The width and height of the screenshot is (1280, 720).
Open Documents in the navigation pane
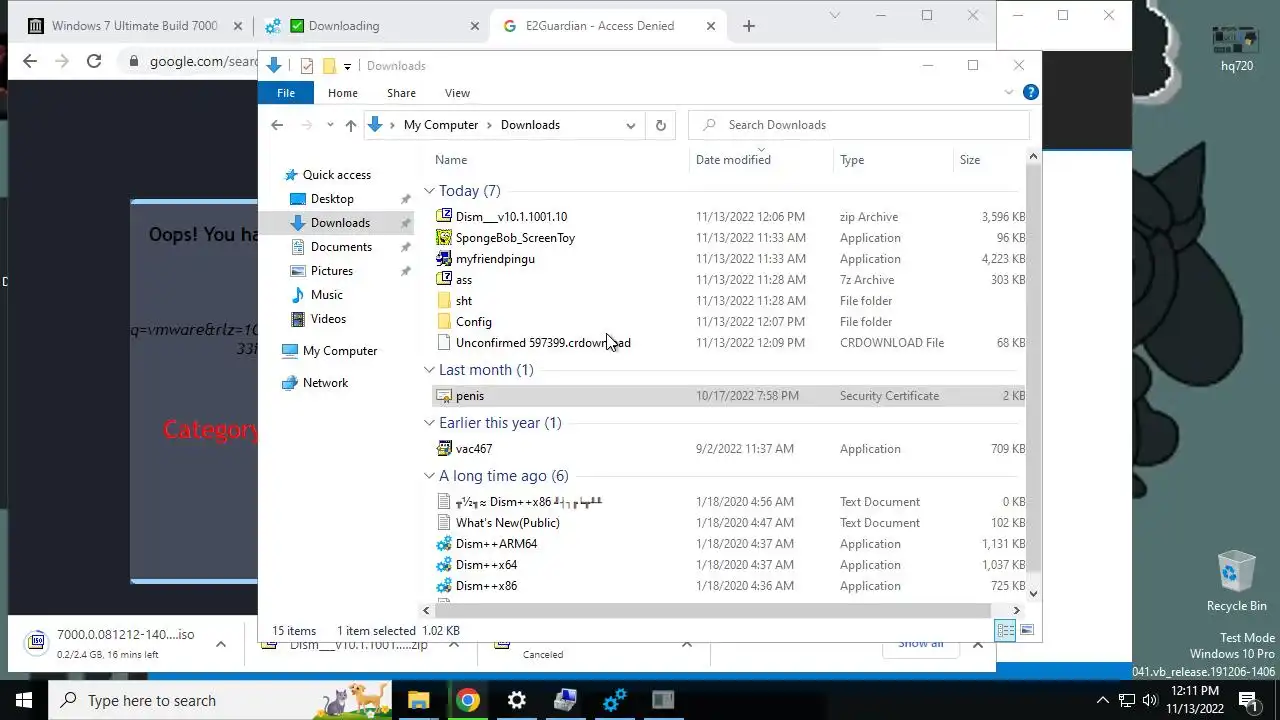341,247
